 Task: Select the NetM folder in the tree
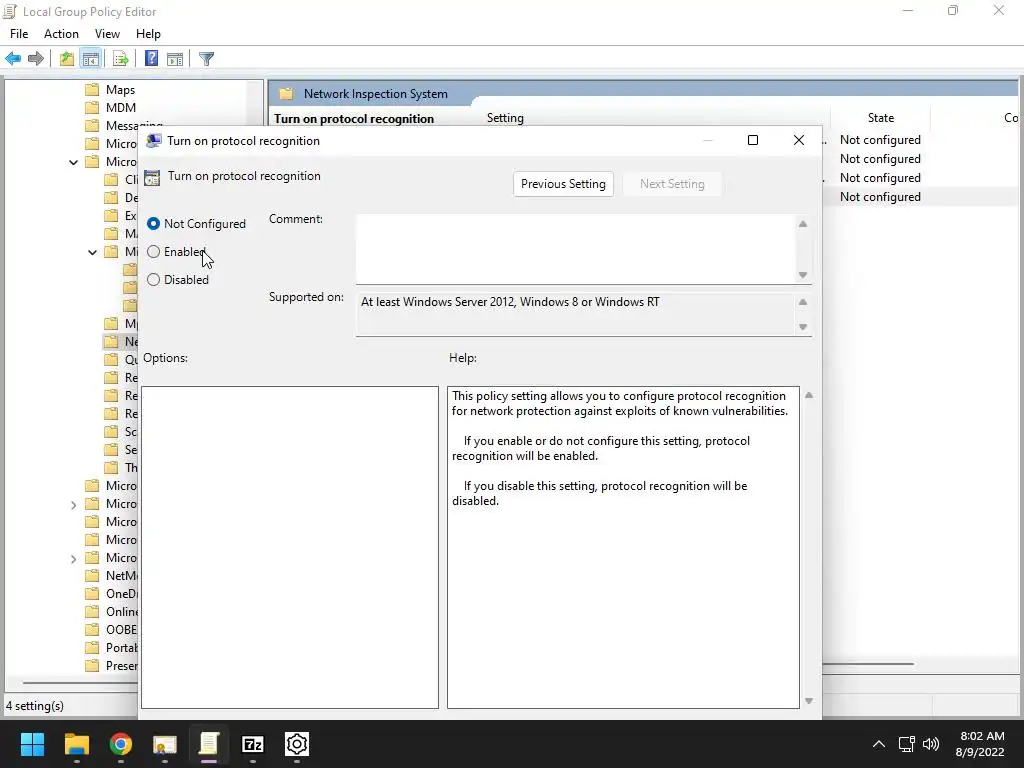tap(121, 576)
